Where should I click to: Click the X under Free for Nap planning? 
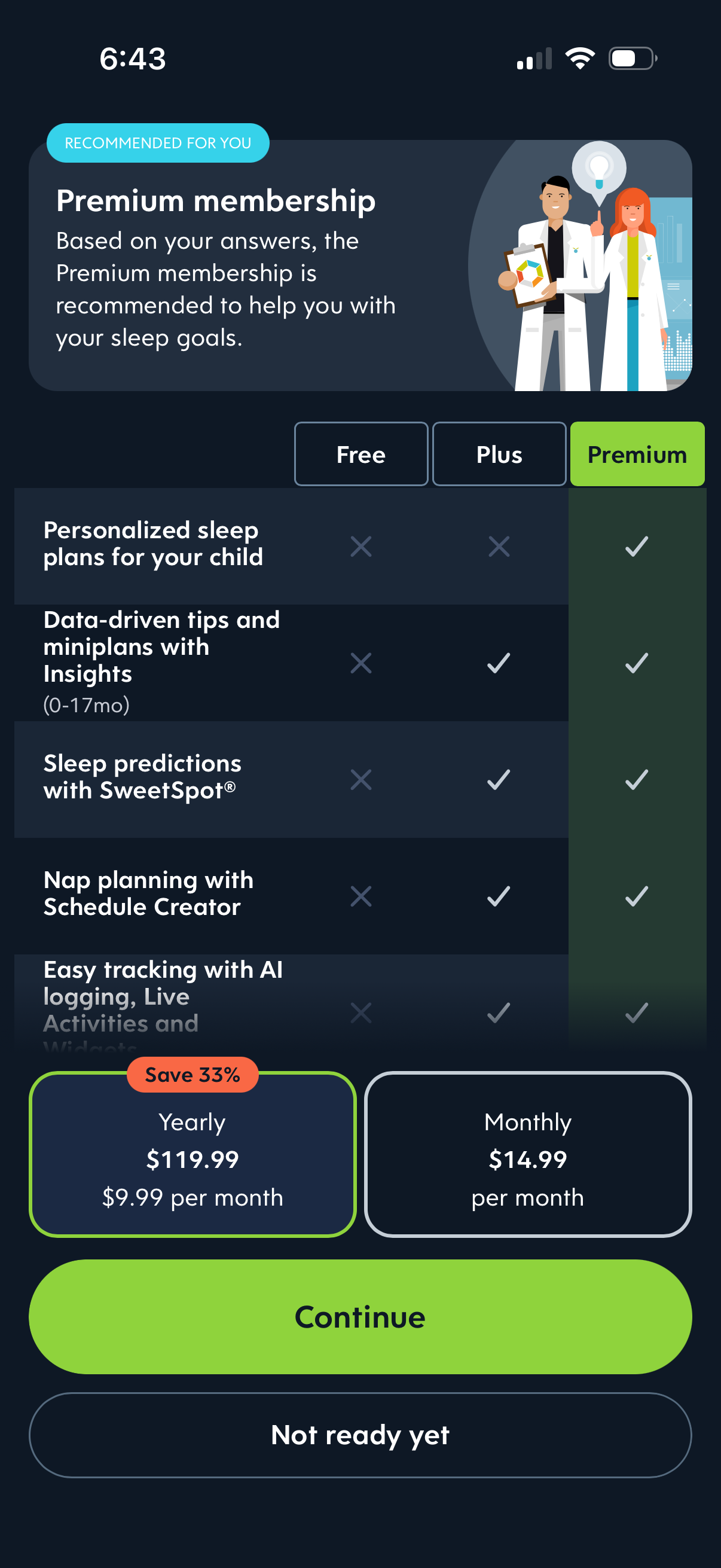360,894
